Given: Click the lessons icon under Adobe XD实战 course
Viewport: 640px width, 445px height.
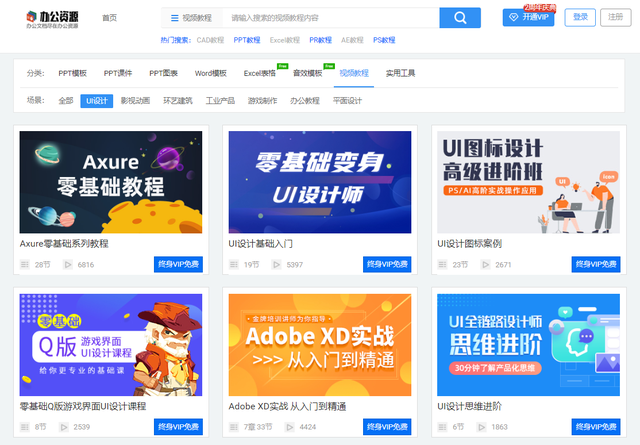Looking at the screenshot, I should click(x=234, y=426).
